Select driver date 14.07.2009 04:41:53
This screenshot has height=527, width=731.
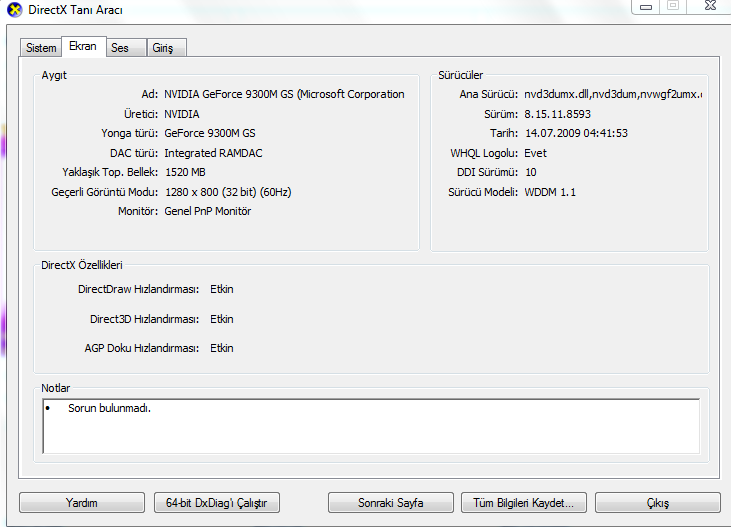[576, 133]
